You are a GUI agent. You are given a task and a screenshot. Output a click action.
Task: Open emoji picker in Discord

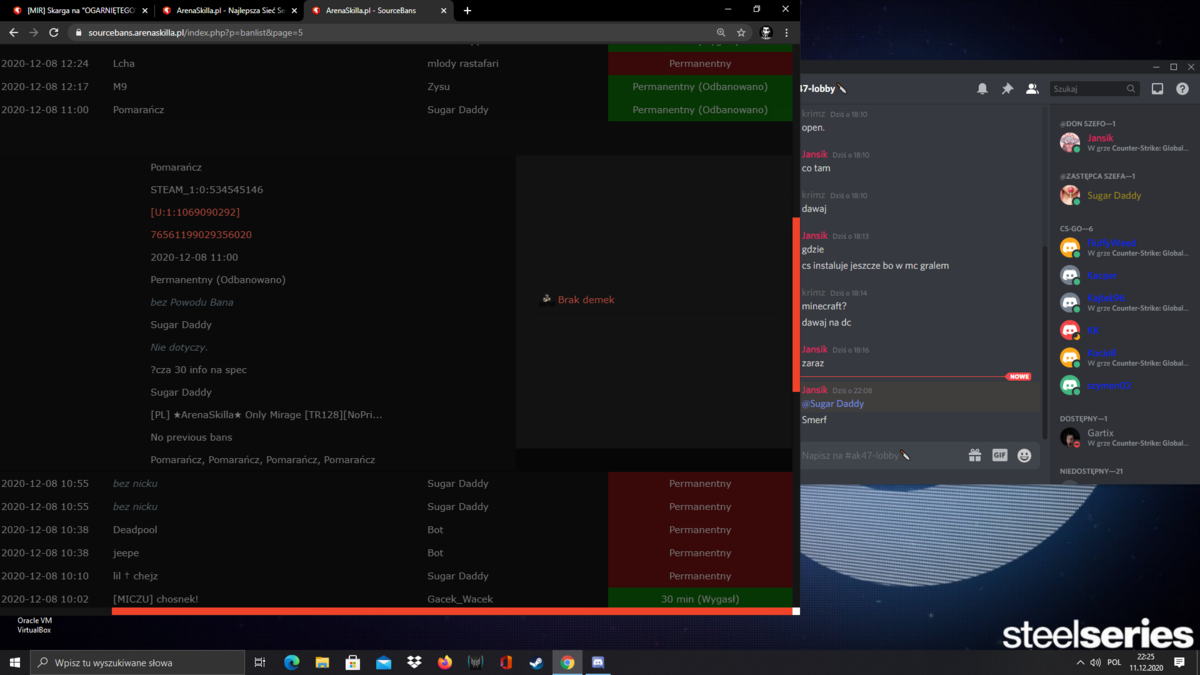pyautogui.click(x=1024, y=455)
